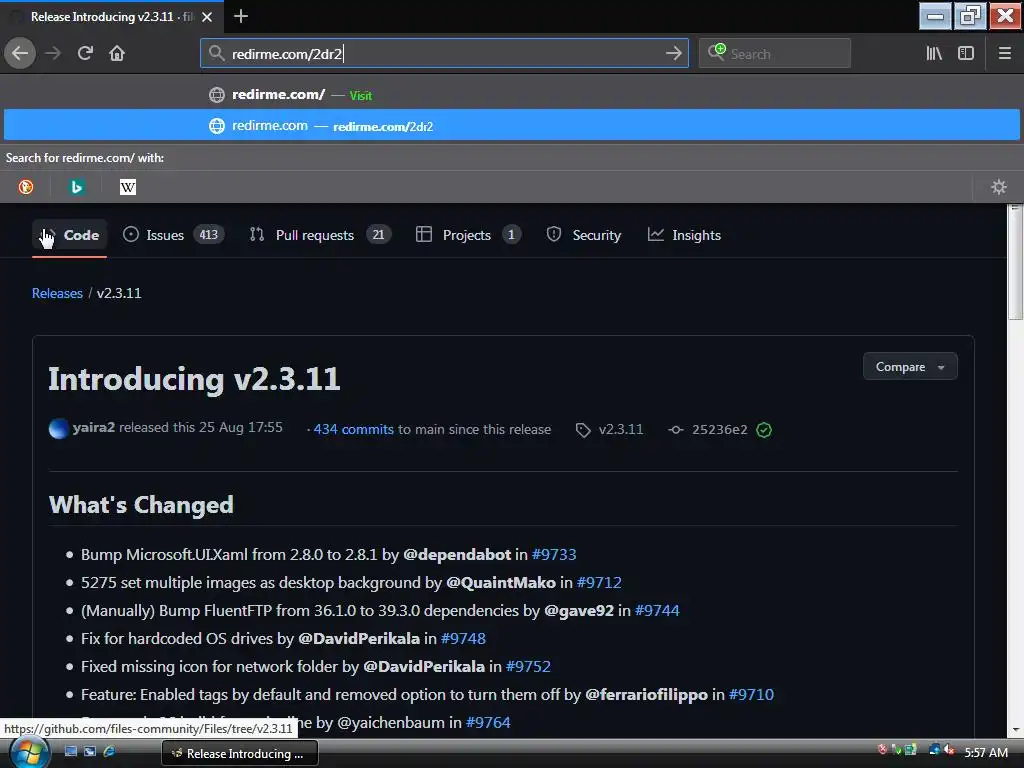Image resolution: width=1024 pixels, height=768 pixels.
Task: Open the Security tab
Action: coord(583,235)
